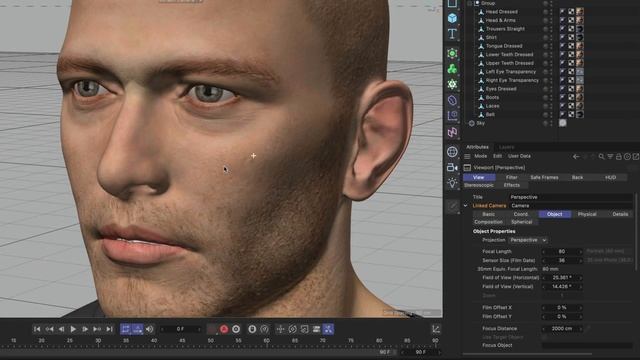Go to start of animation

click(37, 329)
